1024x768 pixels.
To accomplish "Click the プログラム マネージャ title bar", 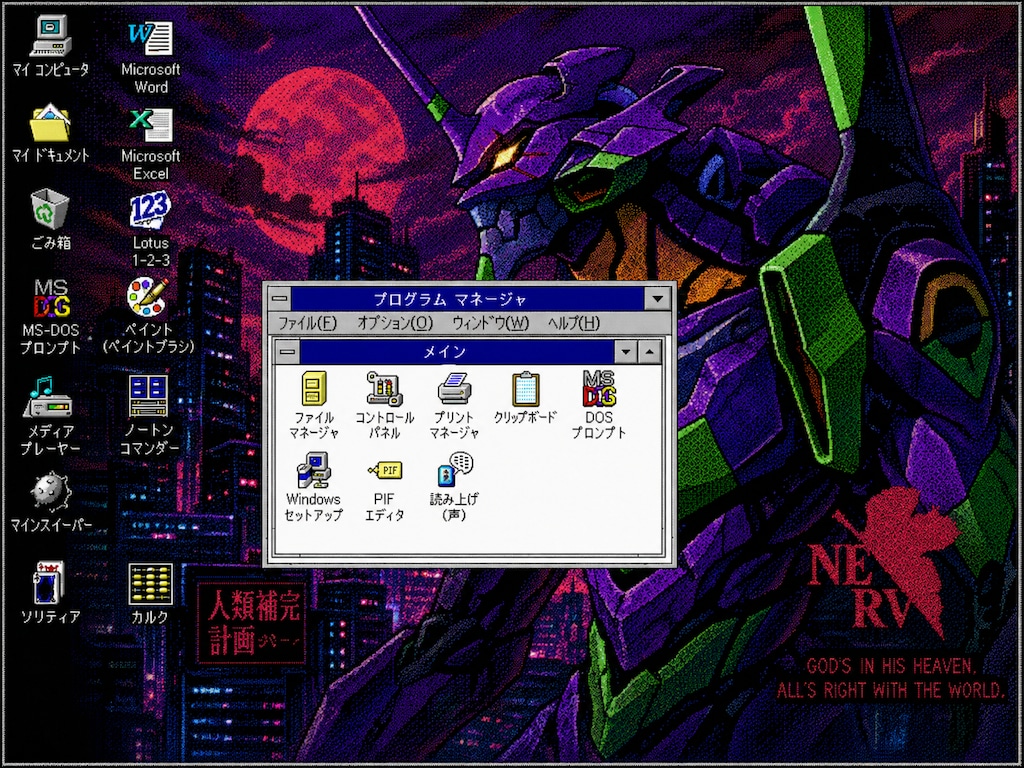I will point(468,299).
